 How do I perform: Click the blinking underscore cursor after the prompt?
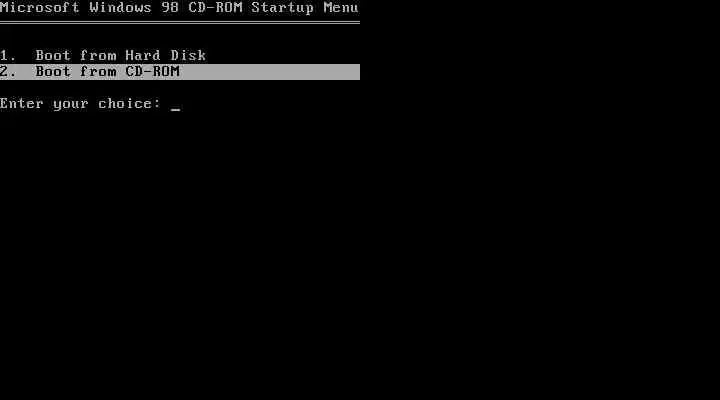(175, 109)
